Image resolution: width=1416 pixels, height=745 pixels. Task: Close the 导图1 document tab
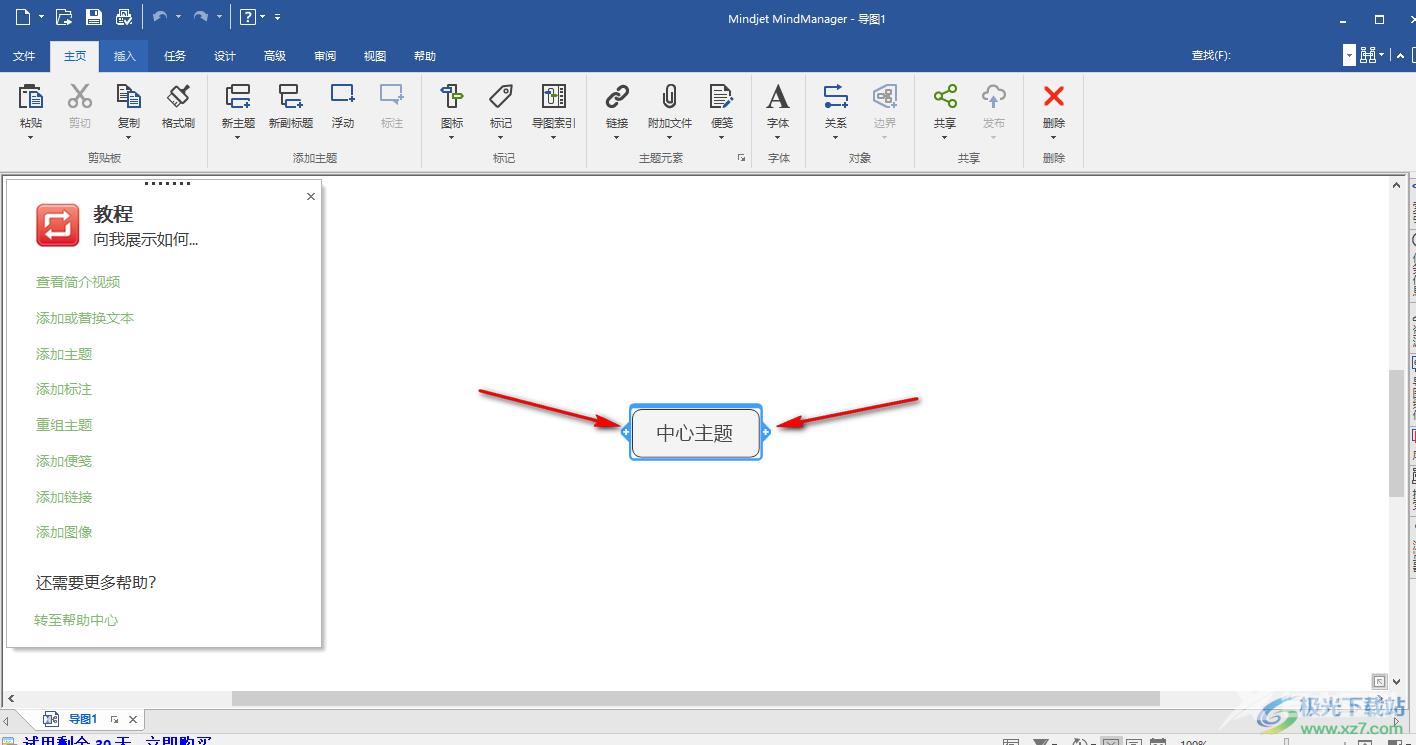(x=133, y=719)
